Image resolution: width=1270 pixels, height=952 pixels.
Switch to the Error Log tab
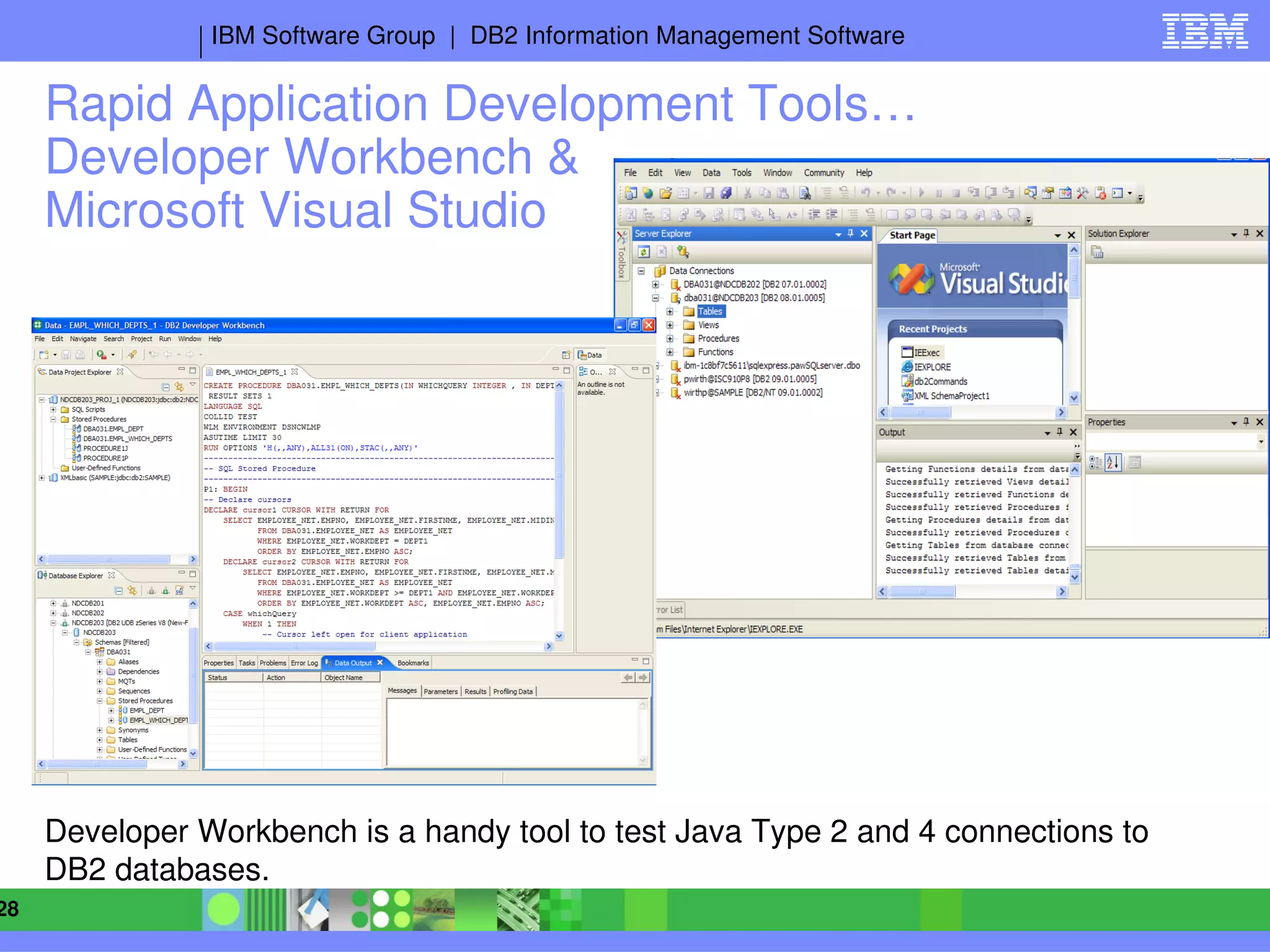click(x=304, y=663)
